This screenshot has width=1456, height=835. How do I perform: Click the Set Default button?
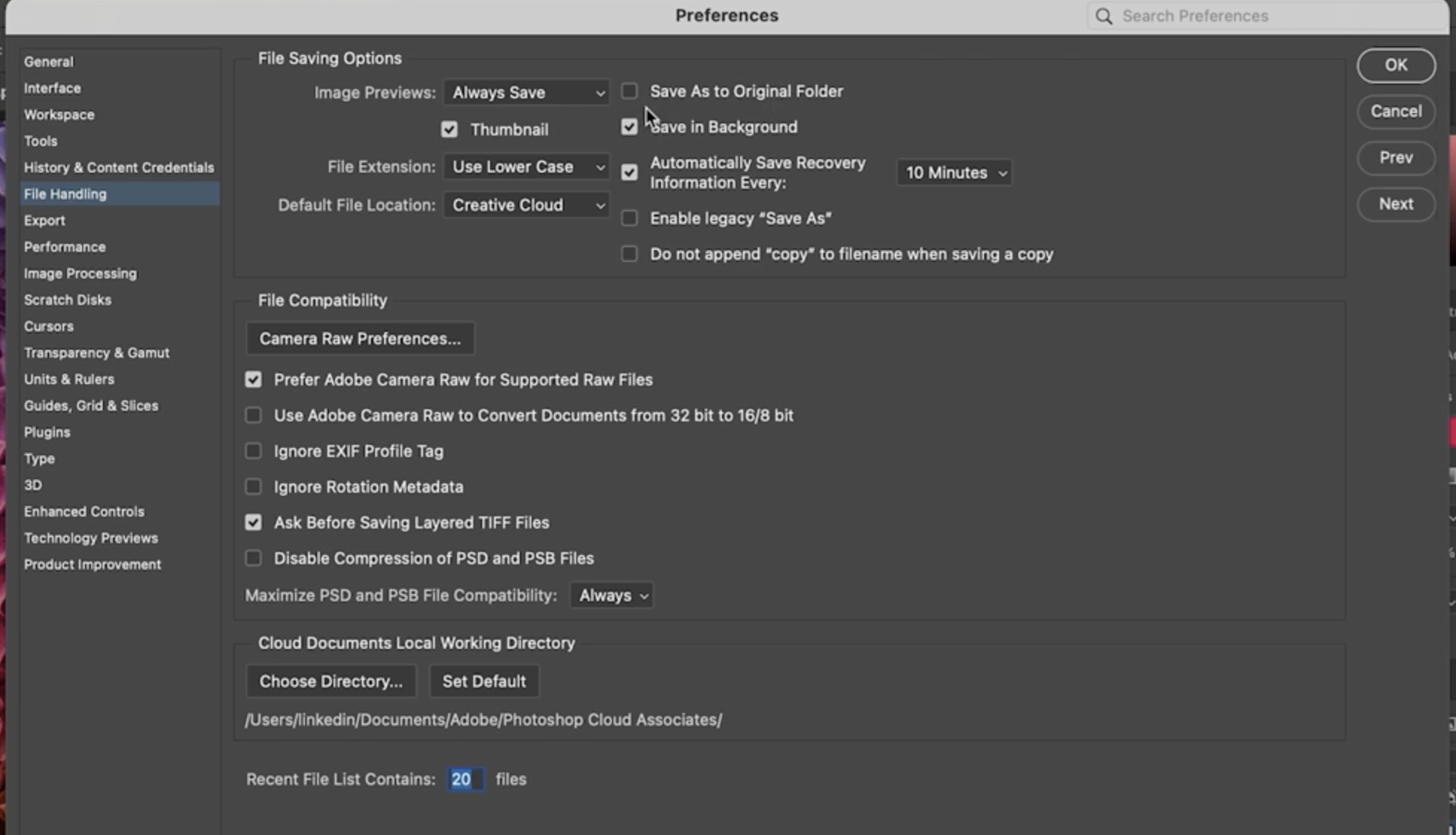pos(484,681)
